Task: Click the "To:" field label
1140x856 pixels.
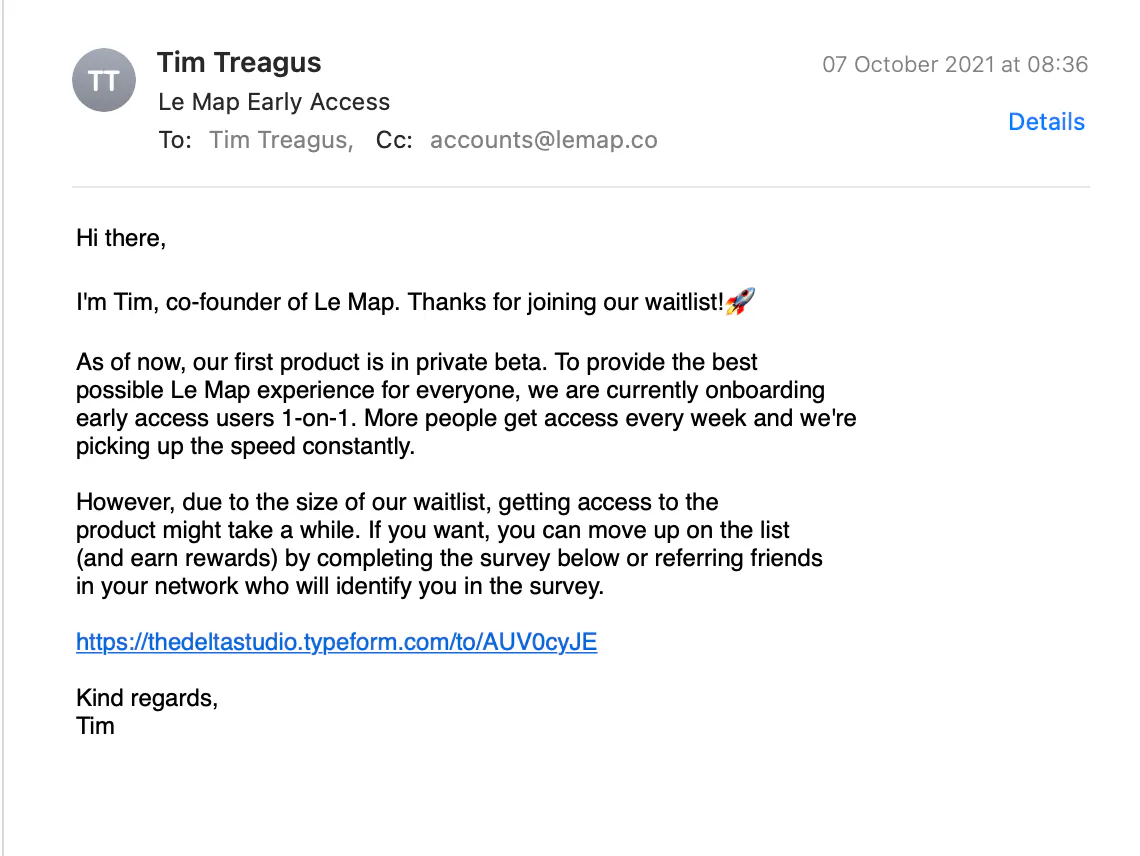Action: (x=174, y=140)
